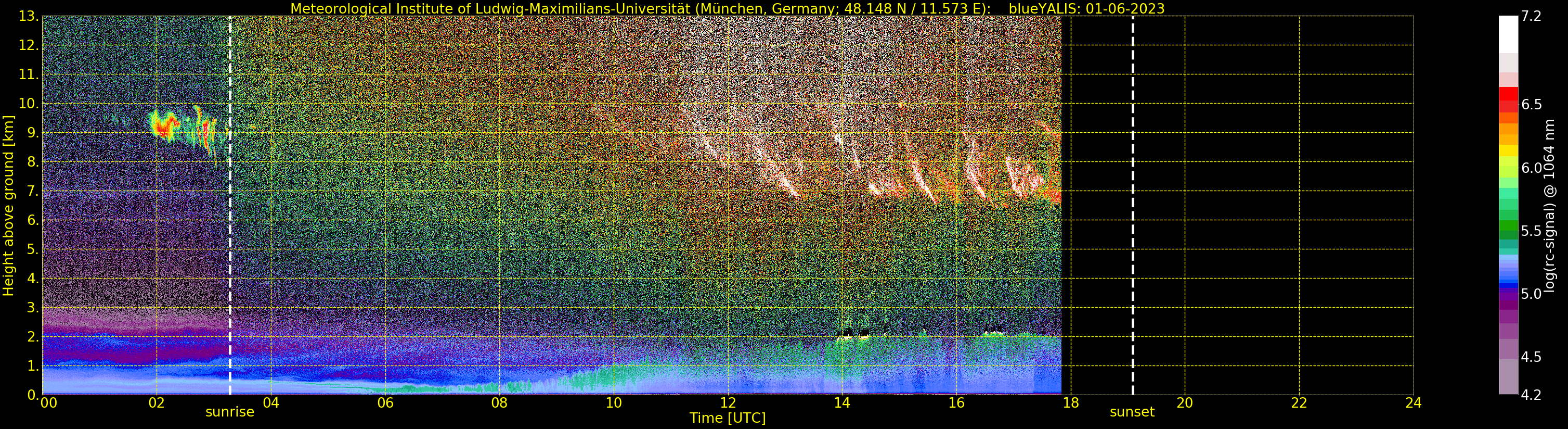Click the colorbar value label '4.5'
The height and width of the screenshot is (429, 1568).
tap(1532, 357)
